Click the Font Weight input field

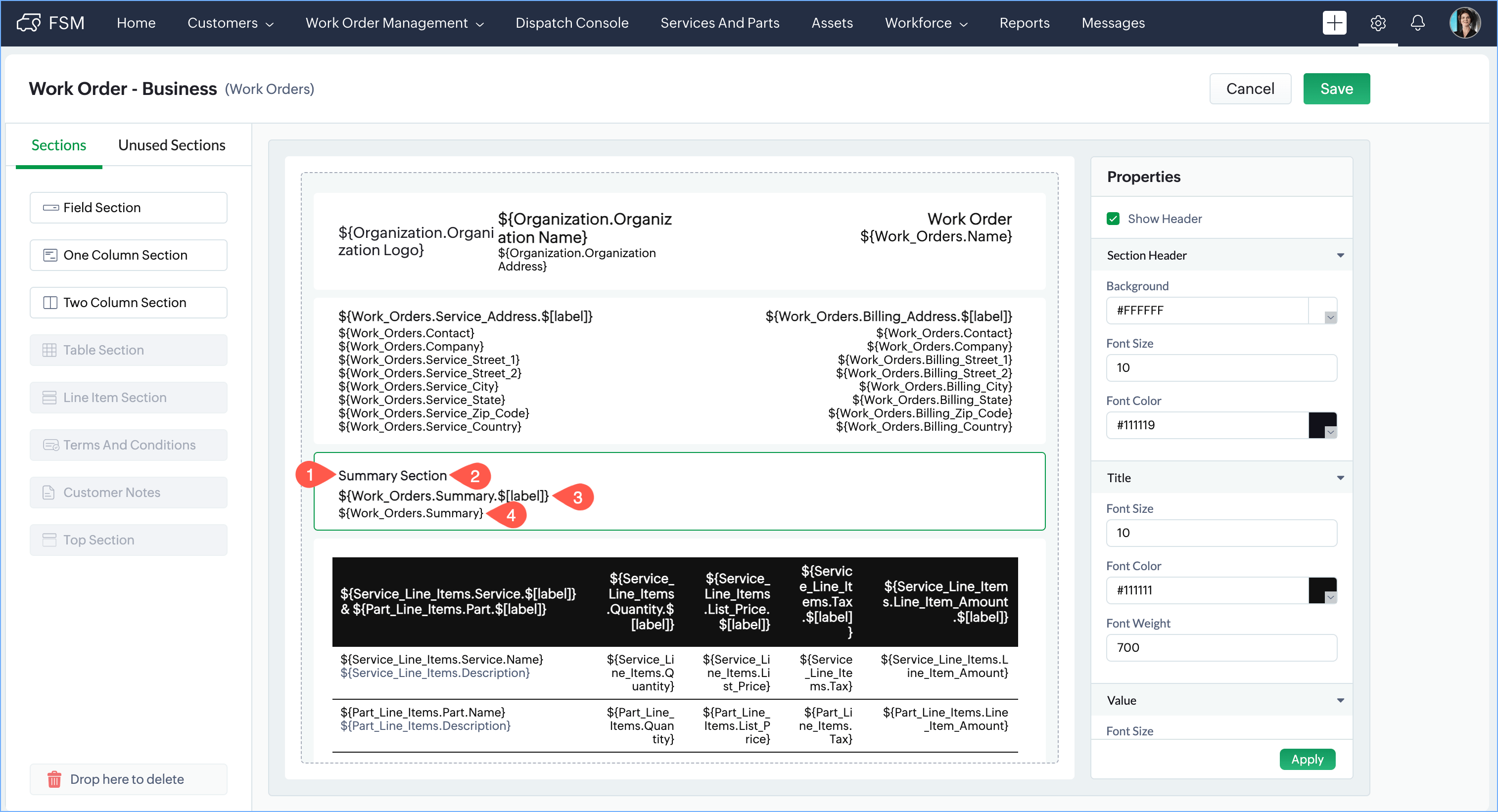1220,647
